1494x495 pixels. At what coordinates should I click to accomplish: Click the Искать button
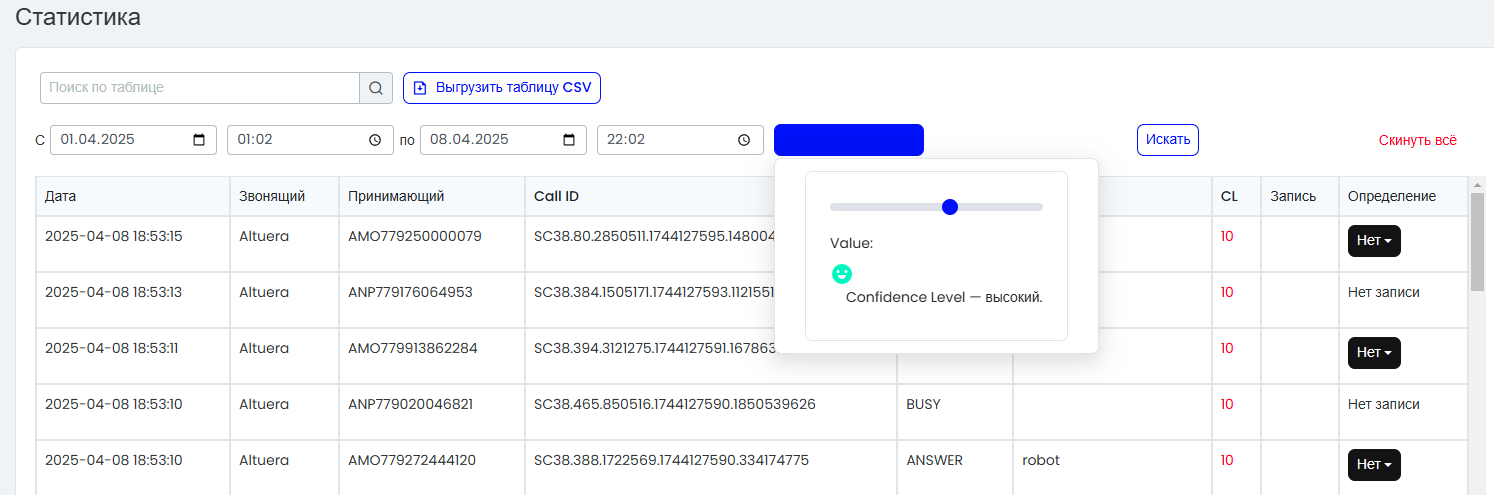(1168, 140)
